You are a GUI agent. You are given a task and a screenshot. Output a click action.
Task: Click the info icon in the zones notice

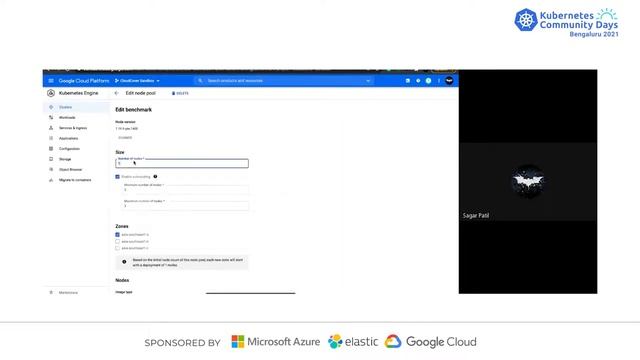click(124, 262)
